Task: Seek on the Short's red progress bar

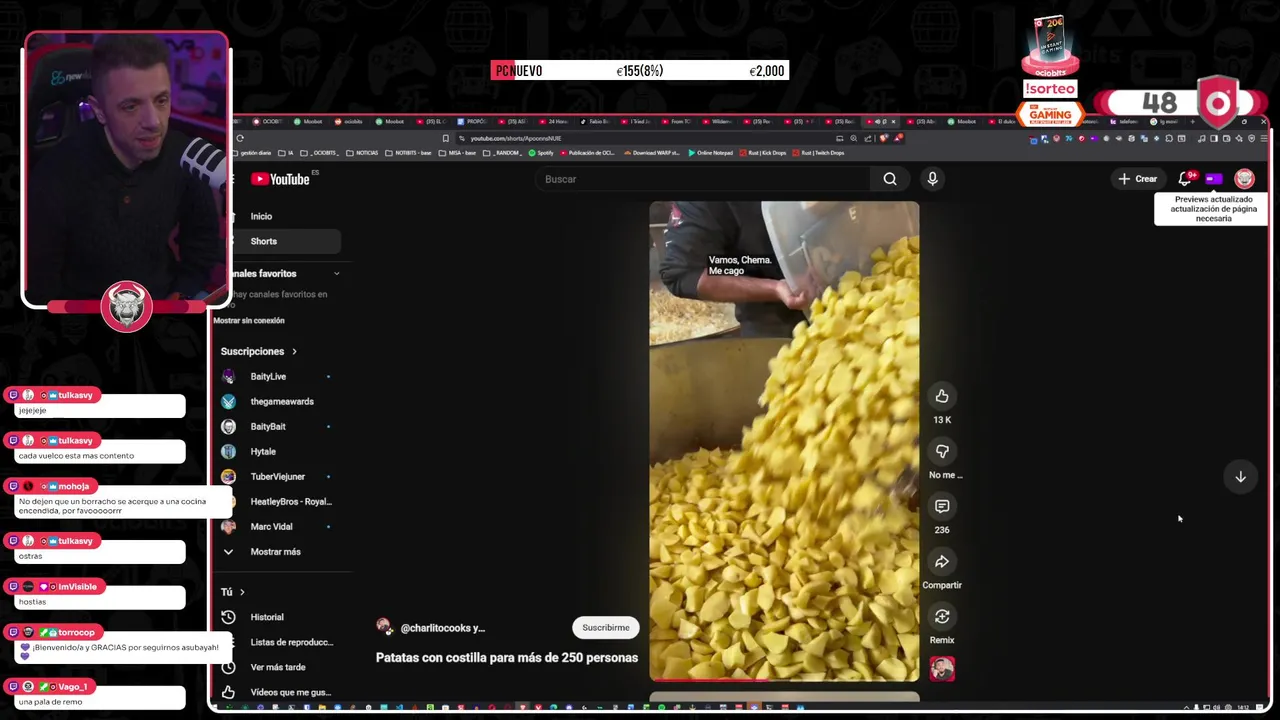Action: 784,680
